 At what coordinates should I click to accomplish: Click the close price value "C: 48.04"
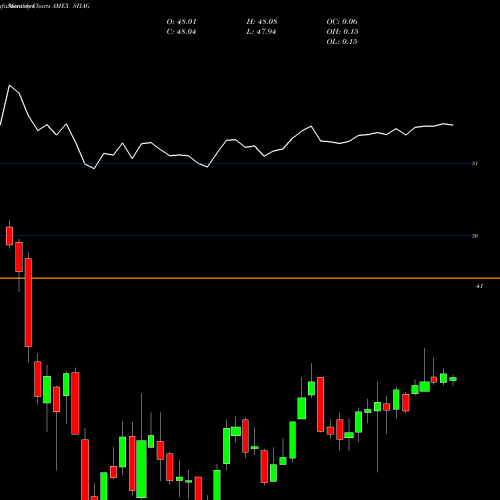tap(181, 32)
